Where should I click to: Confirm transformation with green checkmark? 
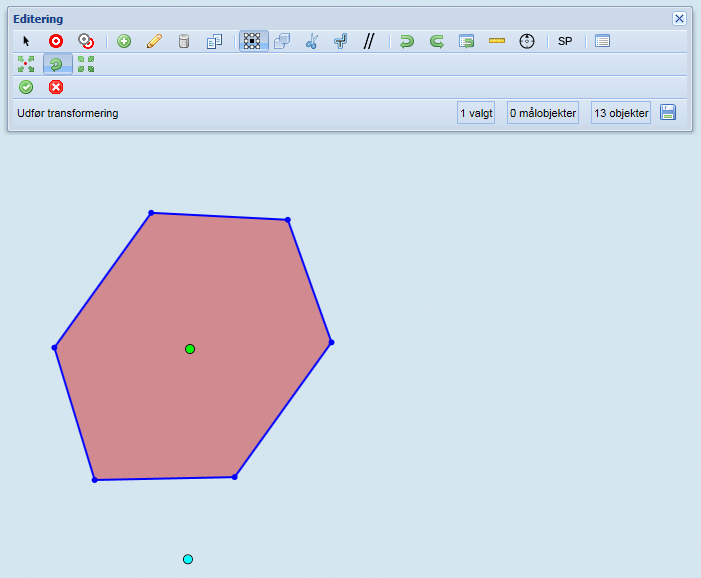pyautogui.click(x=26, y=87)
